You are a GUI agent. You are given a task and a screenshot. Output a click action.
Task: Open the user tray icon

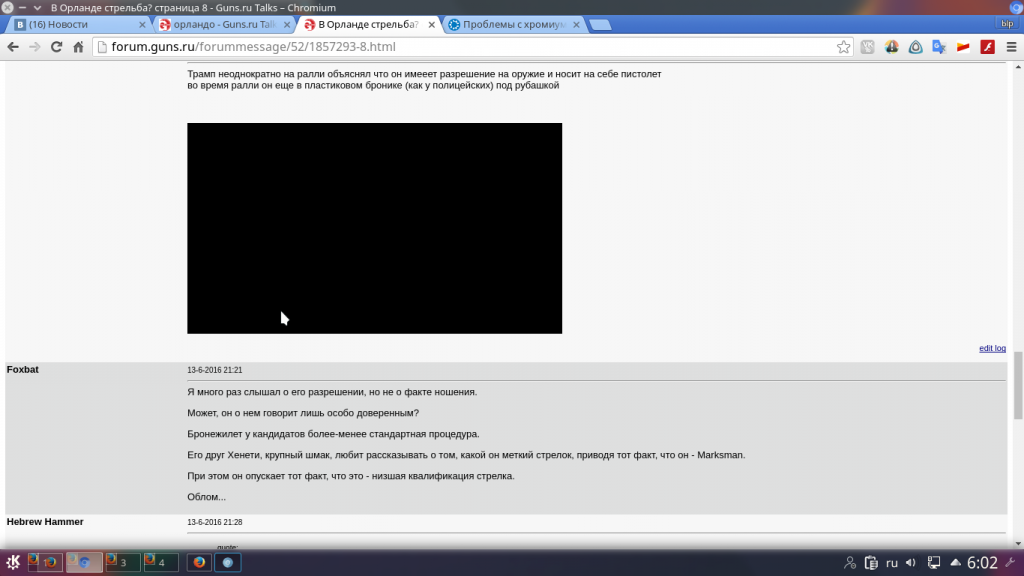coord(850,562)
